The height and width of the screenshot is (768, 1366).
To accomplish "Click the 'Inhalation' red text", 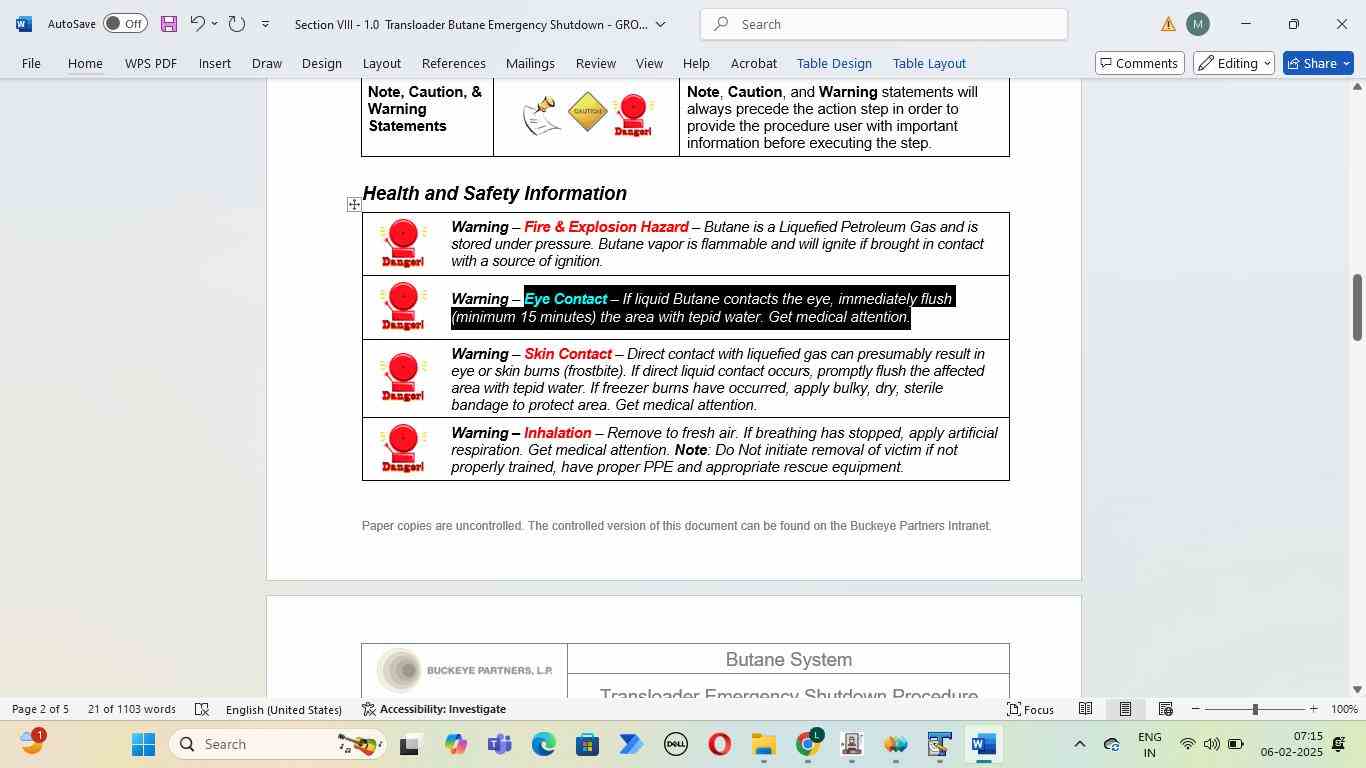I will click(558, 433).
